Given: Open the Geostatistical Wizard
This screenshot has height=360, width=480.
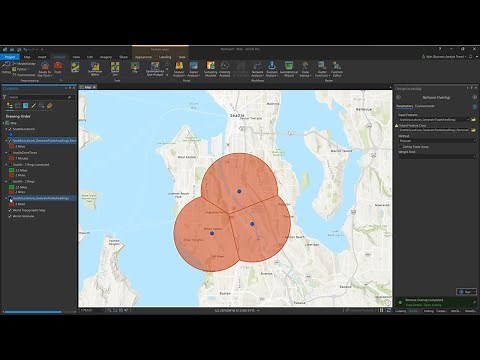Looking at the screenshot, I should (289, 69).
